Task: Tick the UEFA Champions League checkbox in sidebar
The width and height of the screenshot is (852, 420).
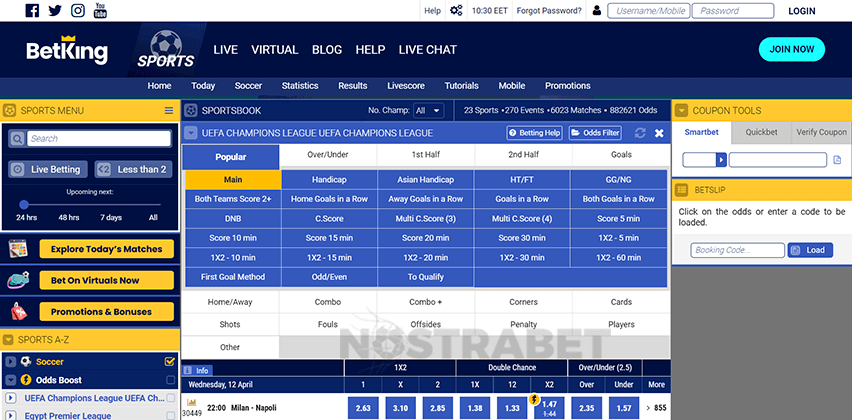Action: (171, 398)
